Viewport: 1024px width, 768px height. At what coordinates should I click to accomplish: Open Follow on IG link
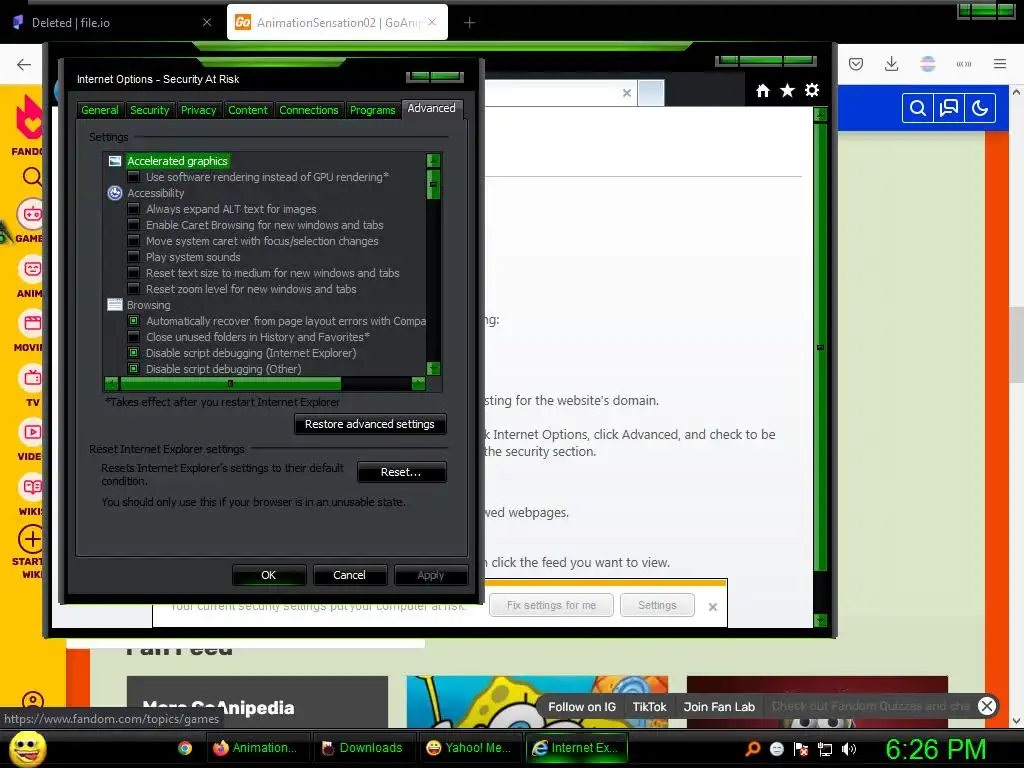click(x=582, y=707)
